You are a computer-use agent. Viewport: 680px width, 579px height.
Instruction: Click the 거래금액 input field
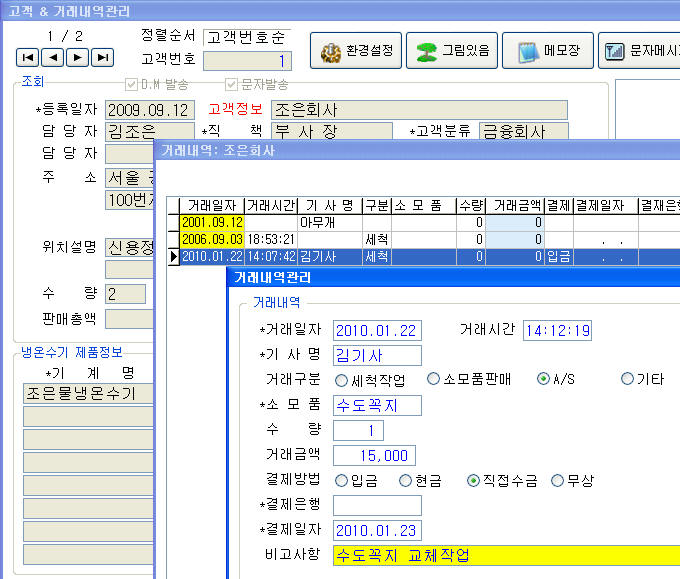point(372,455)
